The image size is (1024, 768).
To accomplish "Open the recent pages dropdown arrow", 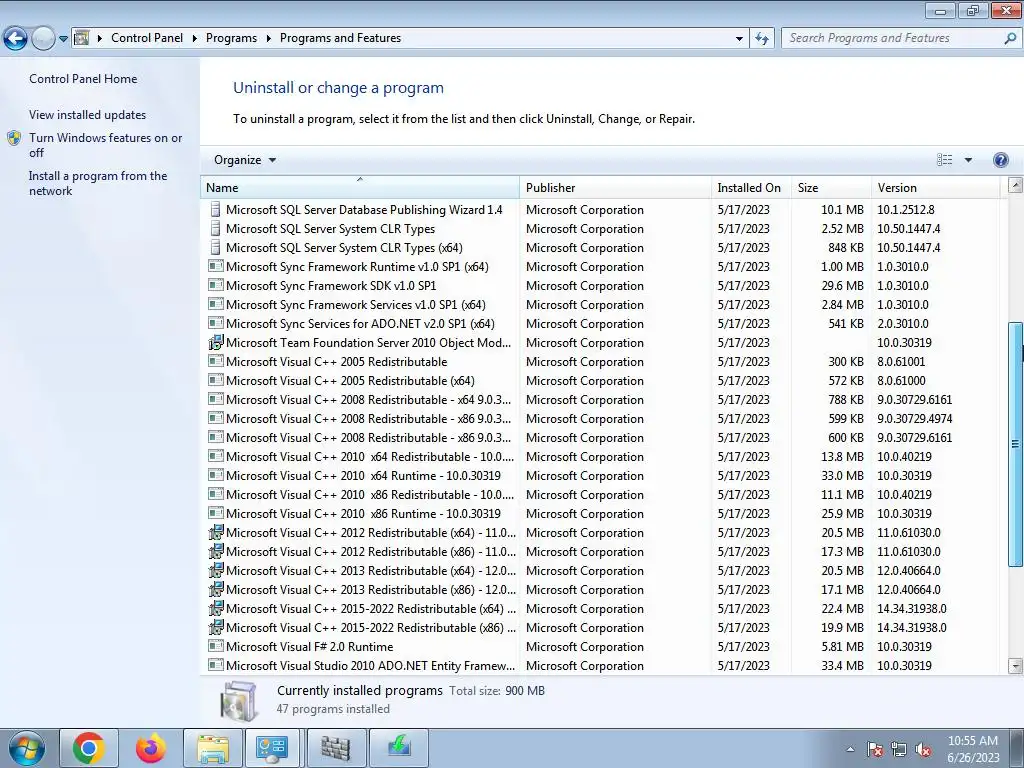I will pyautogui.click(x=63, y=39).
